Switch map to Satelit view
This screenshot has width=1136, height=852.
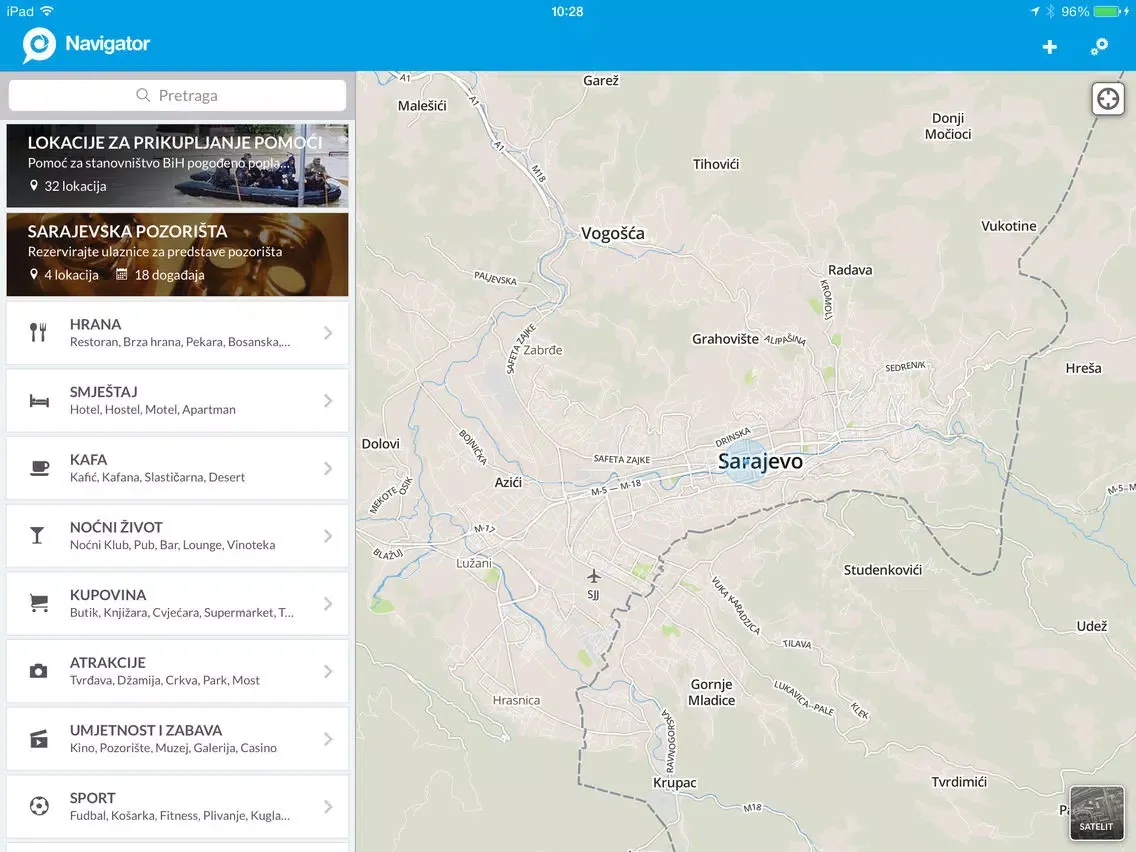pyautogui.click(x=1096, y=813)
